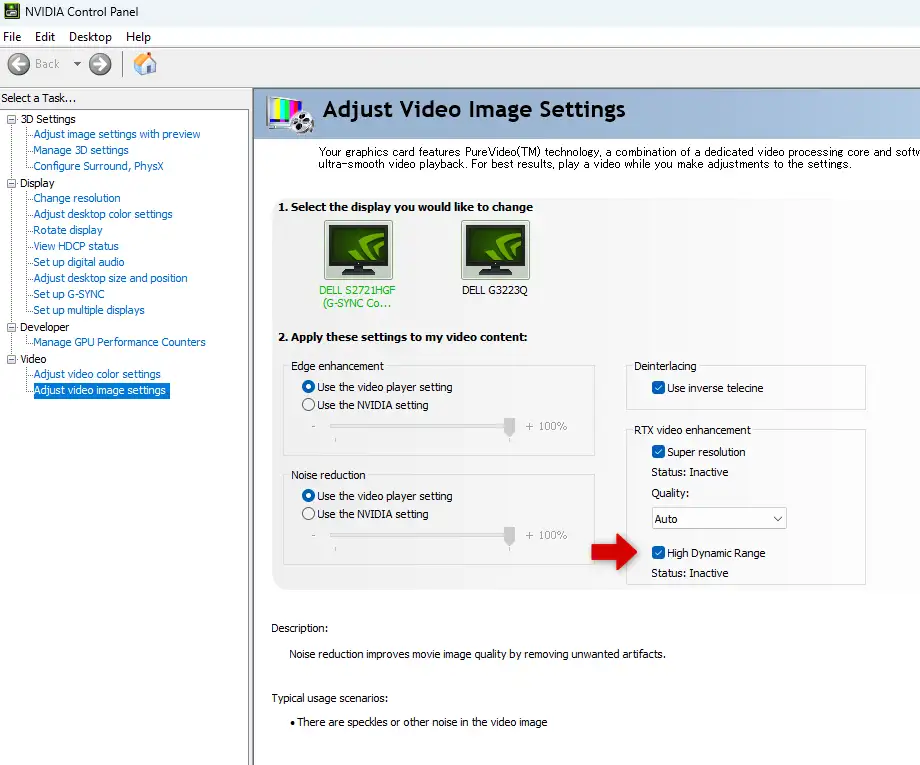Click the Edge enhancement slider handle
Viewport: 920px width, 765px height.
(x=509, y=427)
